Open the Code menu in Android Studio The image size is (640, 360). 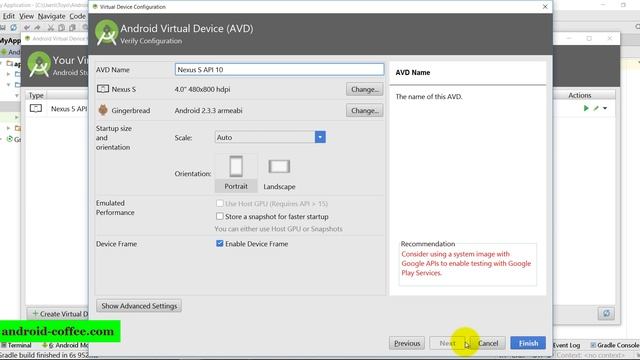77,16
